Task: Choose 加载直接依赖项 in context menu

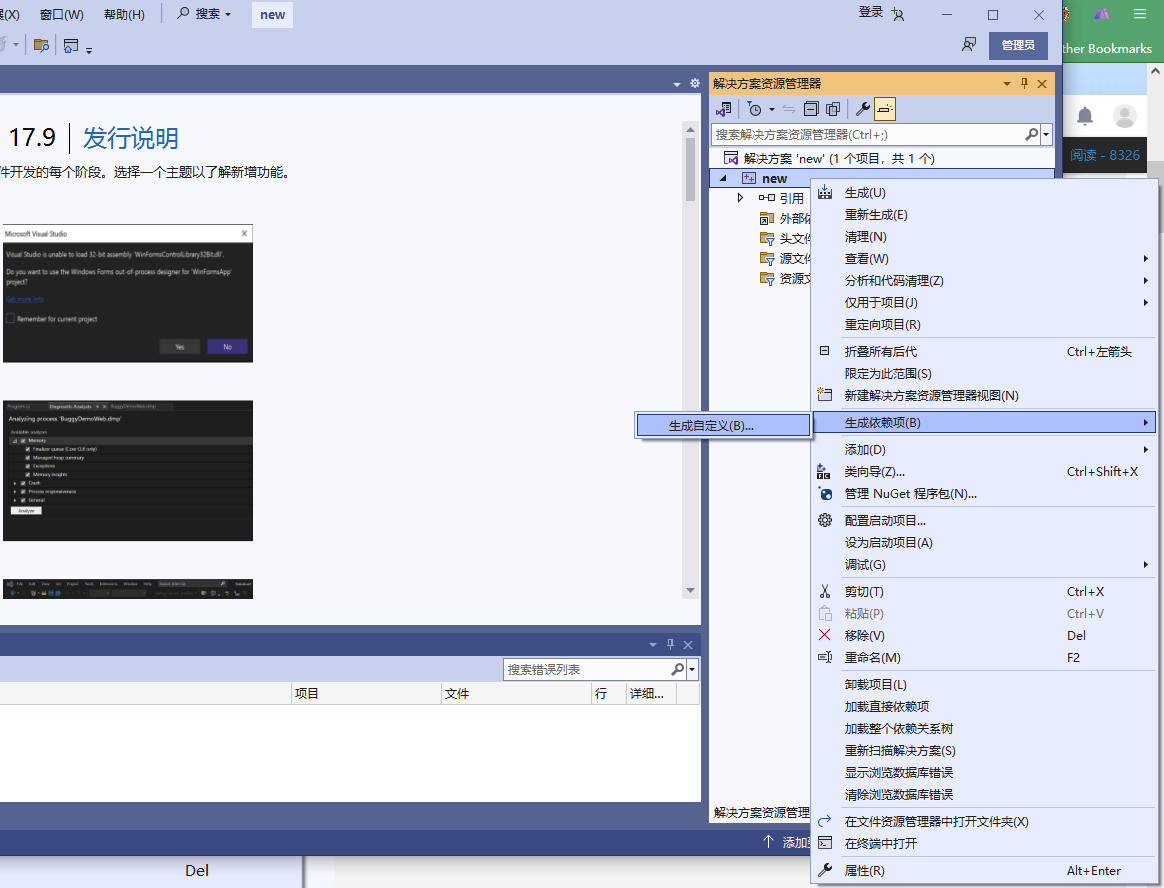Action: (984, 706)
